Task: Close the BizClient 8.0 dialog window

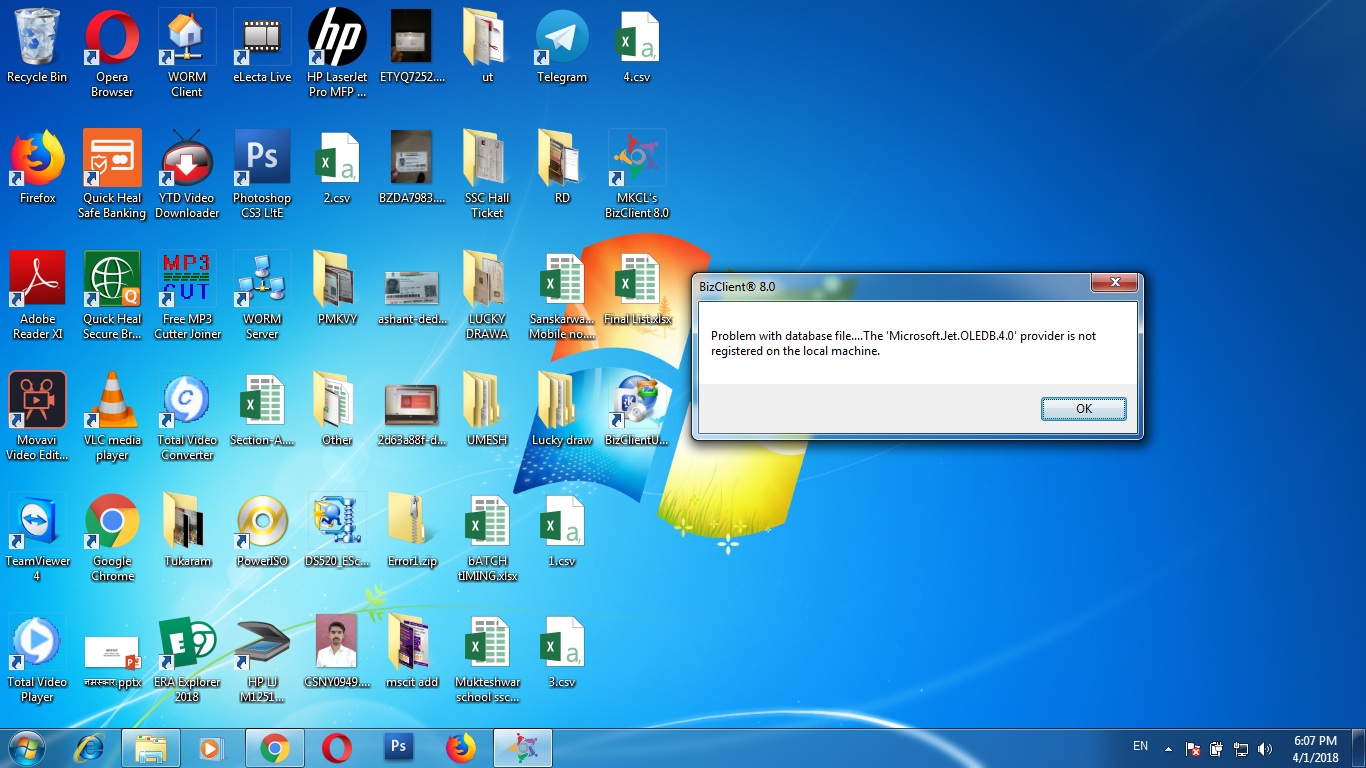Action: [1113, 283]
